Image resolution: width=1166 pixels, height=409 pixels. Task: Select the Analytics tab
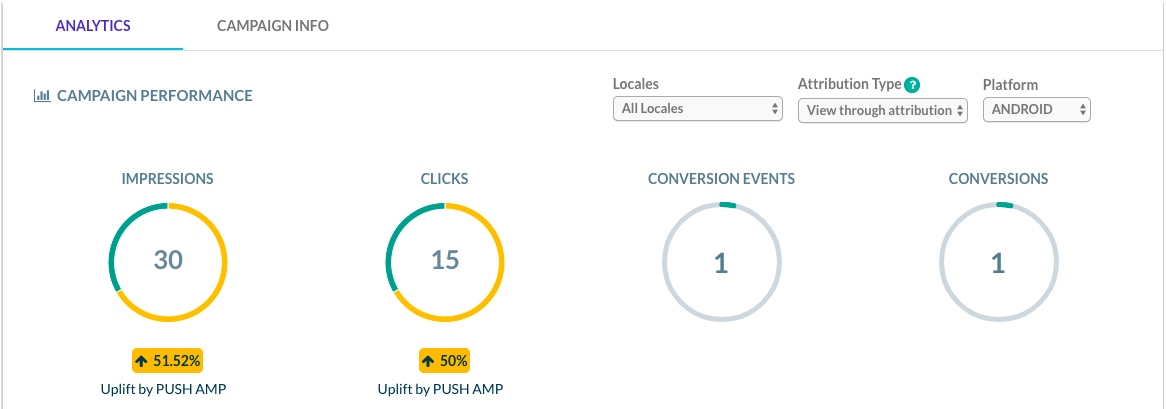[x=93, y=26]
